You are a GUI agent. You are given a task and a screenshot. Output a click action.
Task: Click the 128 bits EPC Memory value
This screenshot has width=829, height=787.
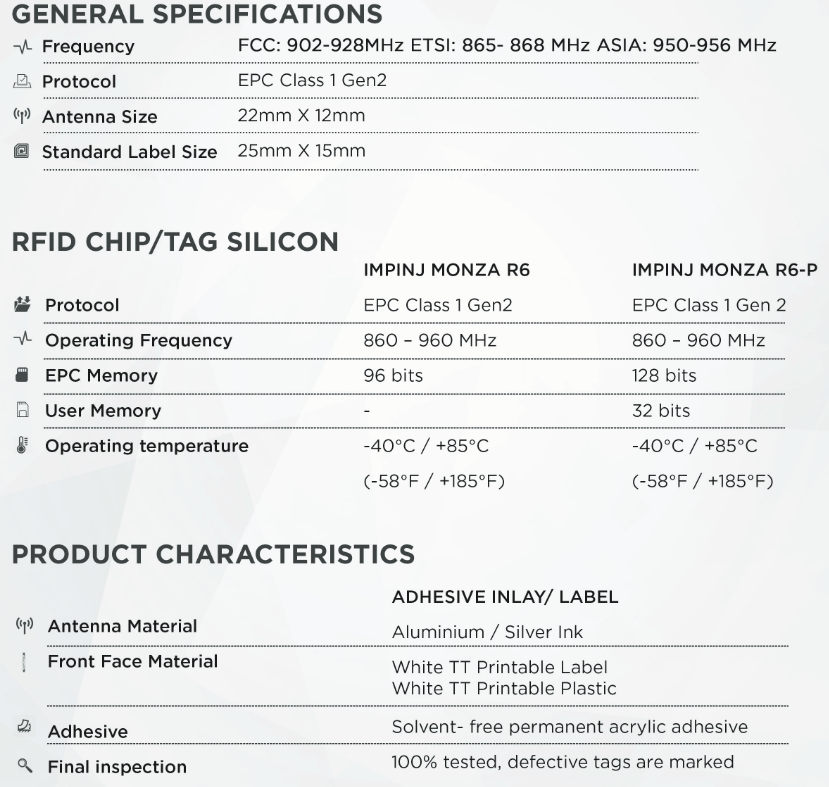click(664, 375)
